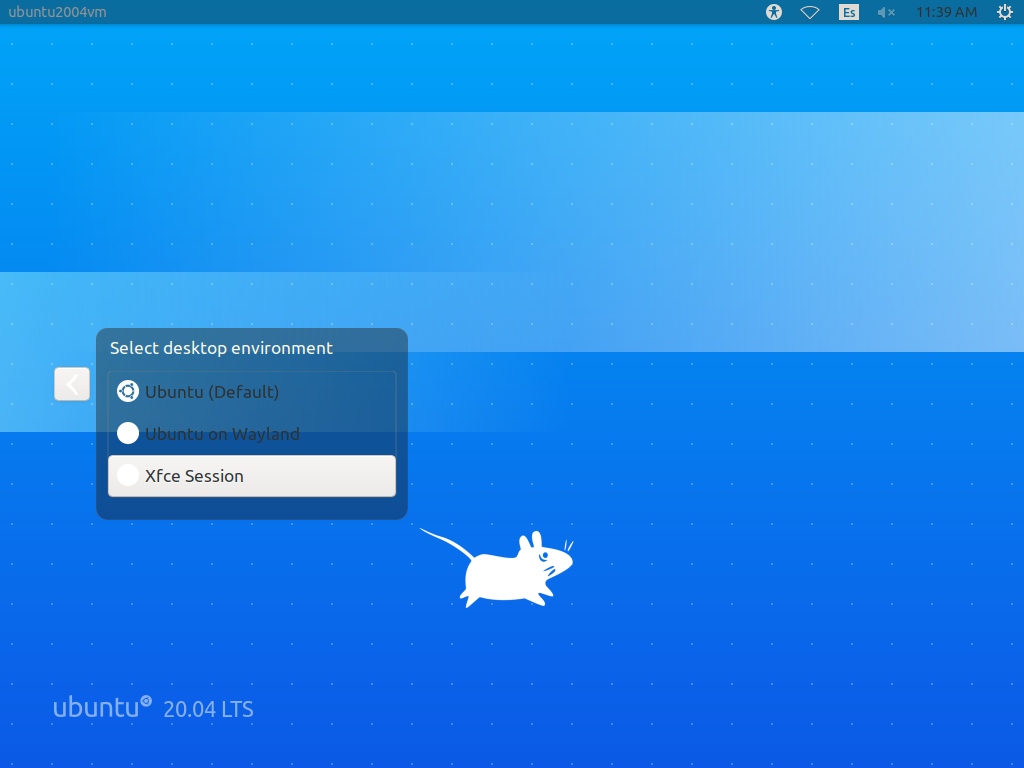Image resolution: width=1024 pixels, height=768 pixels.
Task: Click the ubuntu2004vm hostname label
Action: coord(57,12)
